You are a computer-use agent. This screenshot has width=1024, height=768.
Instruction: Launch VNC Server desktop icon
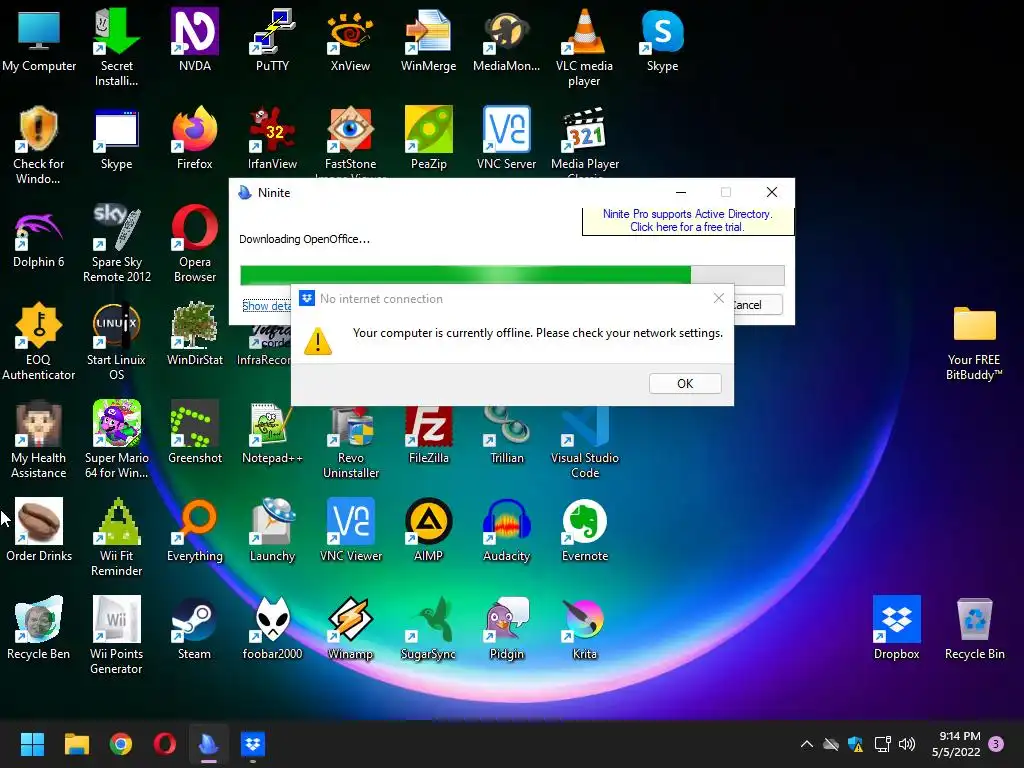pos(506,139)
